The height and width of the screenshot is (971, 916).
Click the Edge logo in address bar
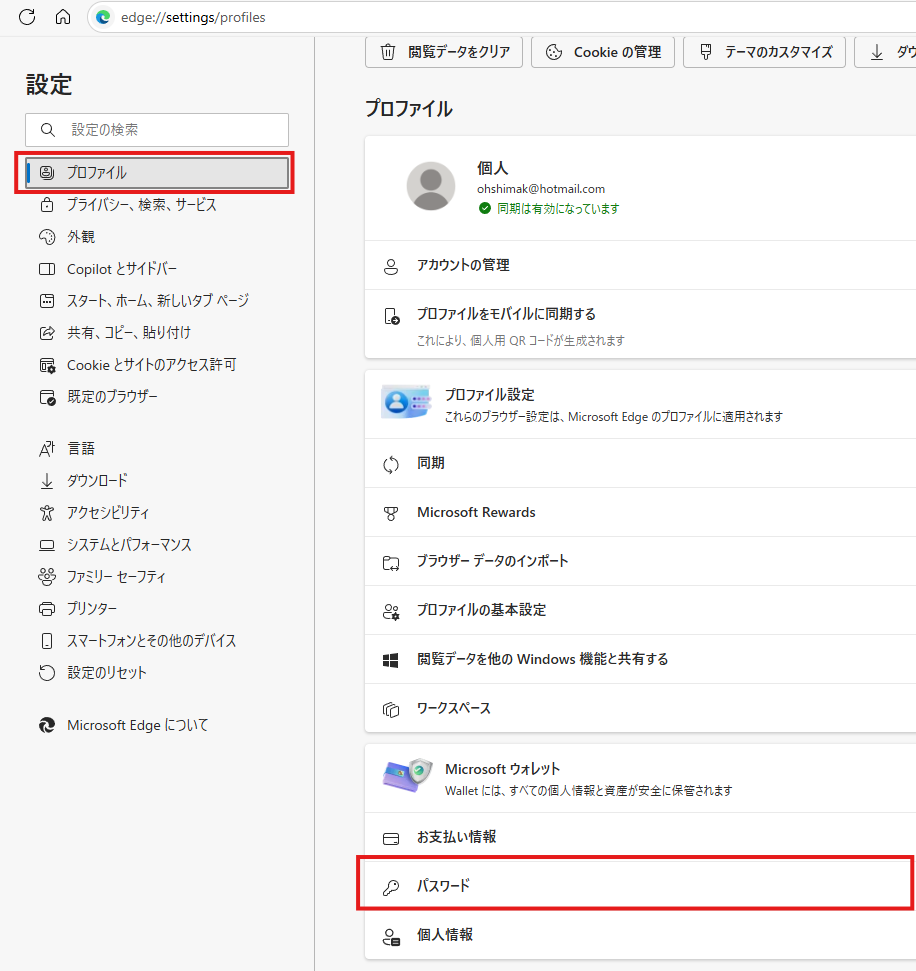[103, 17]
